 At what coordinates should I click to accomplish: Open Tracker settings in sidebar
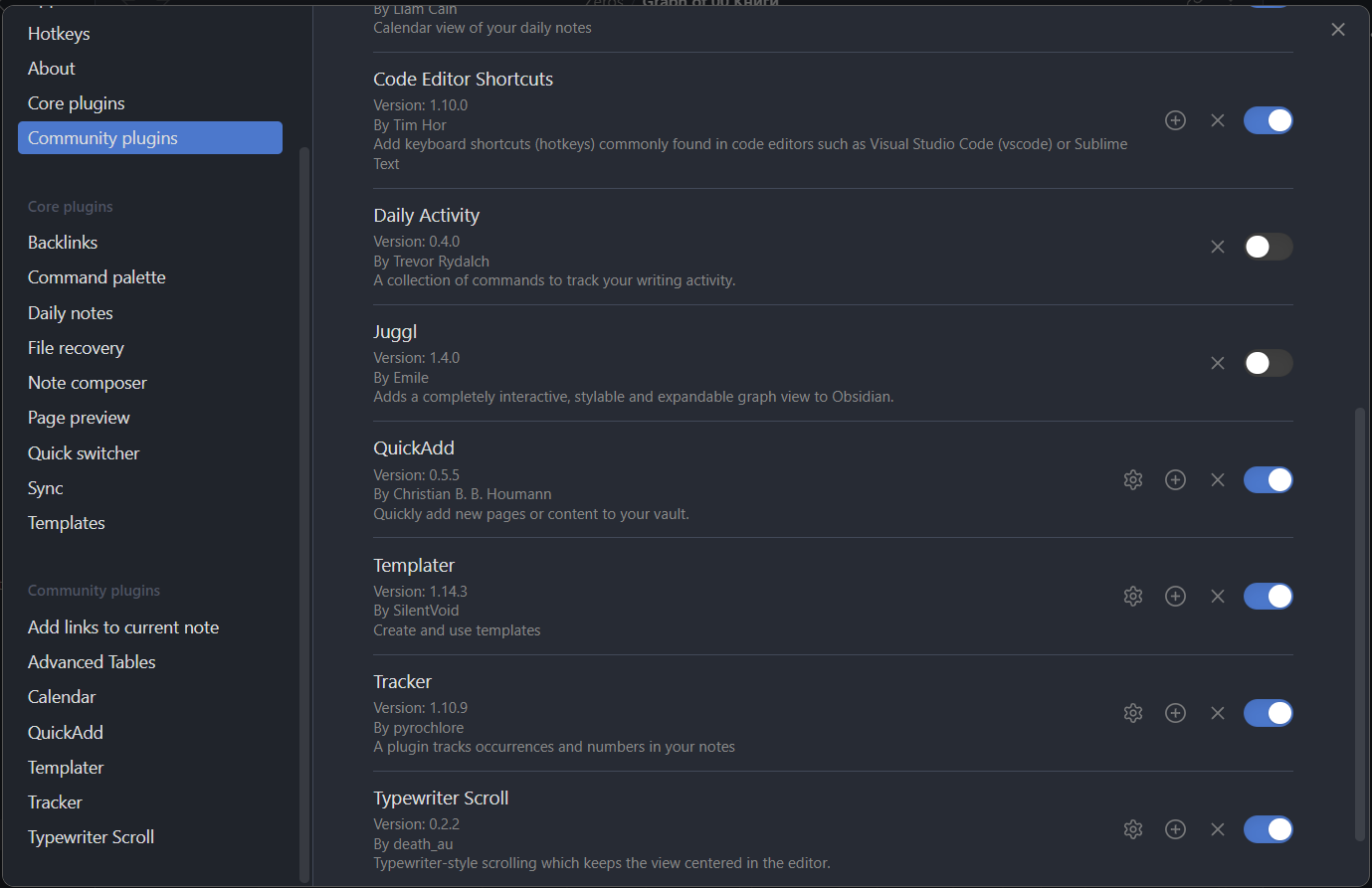click(150, 802)
